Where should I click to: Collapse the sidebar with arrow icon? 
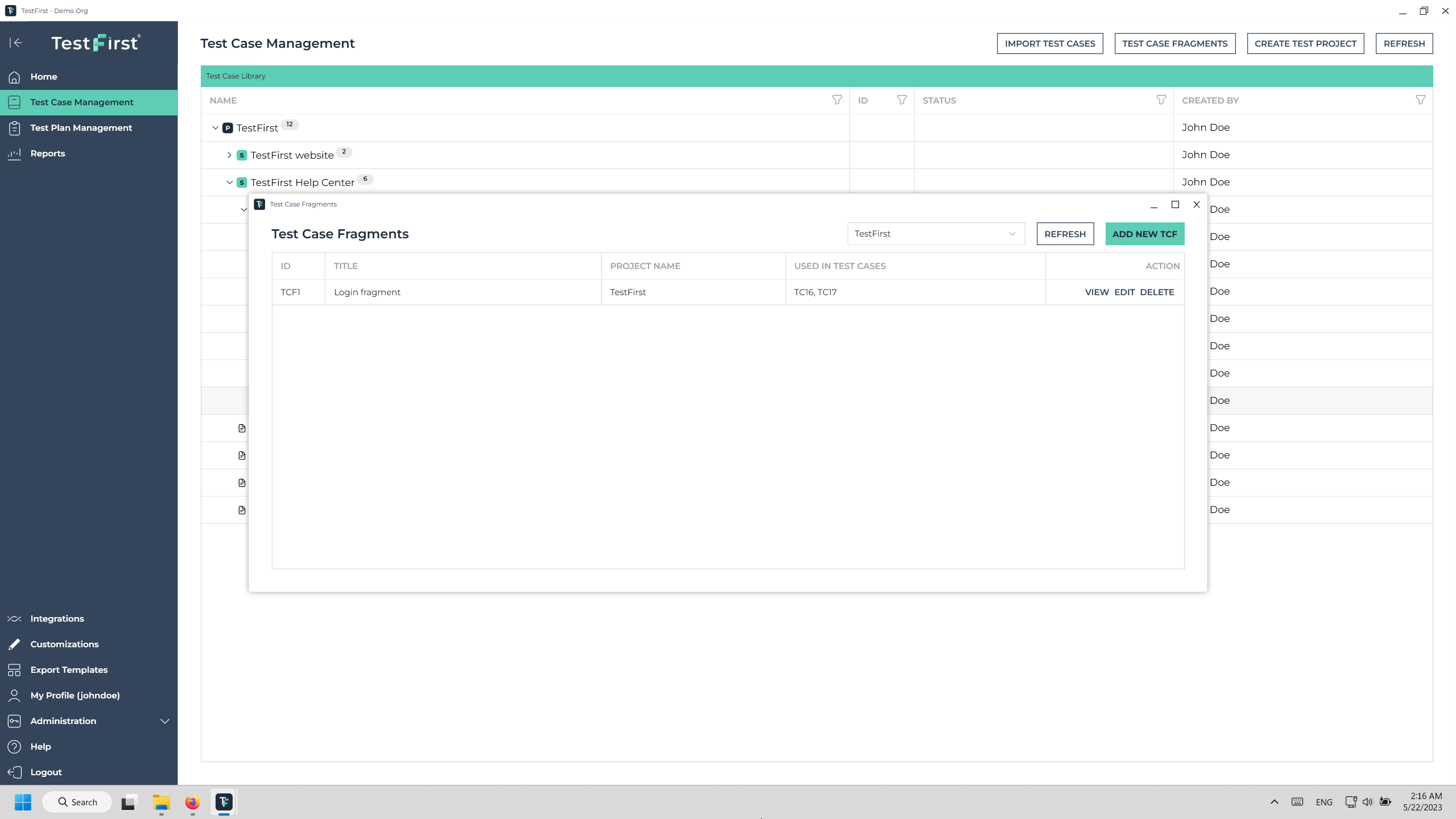[x=16, y=43]
